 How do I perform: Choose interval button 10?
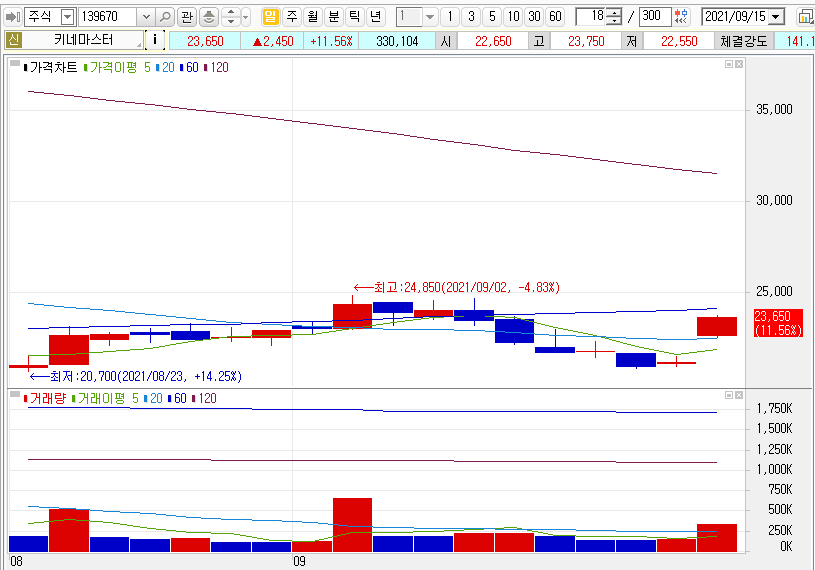[x=513, y=17]
